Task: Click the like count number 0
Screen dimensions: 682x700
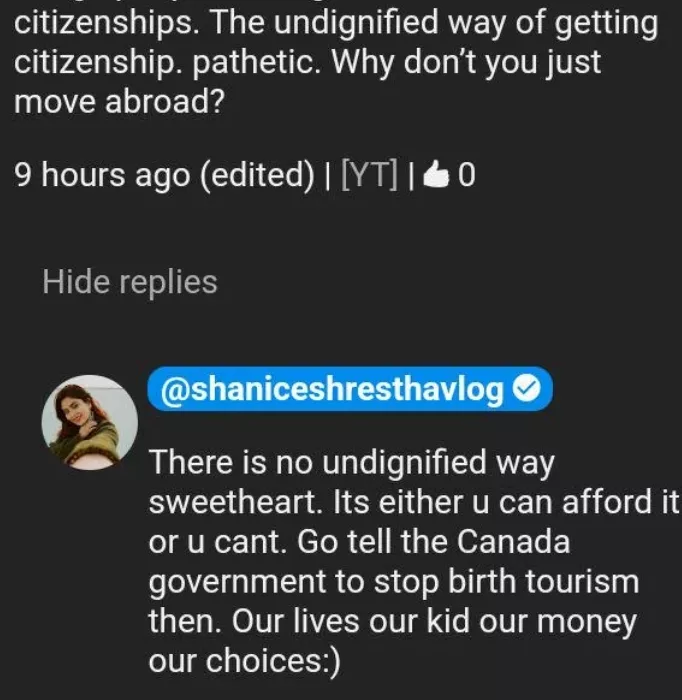Action: point(466,176)
